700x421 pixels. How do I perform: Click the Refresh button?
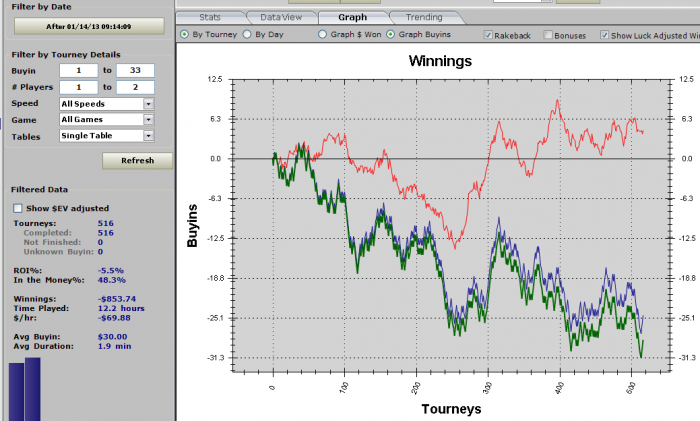click(137, 161)
